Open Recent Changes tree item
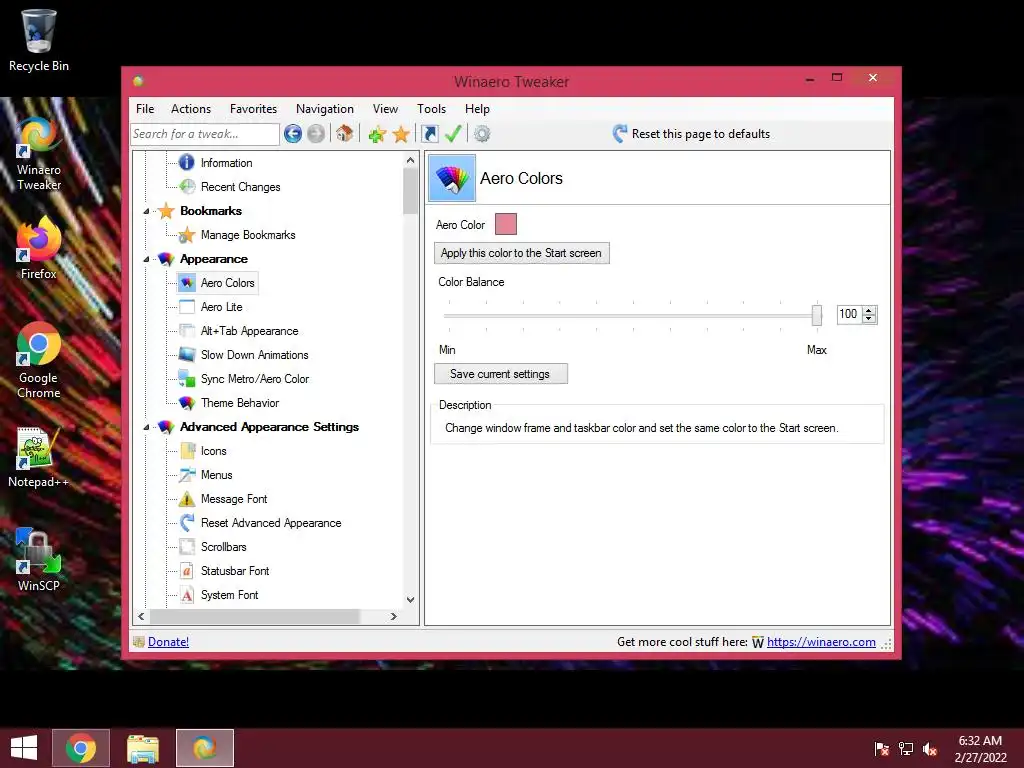 240,187
